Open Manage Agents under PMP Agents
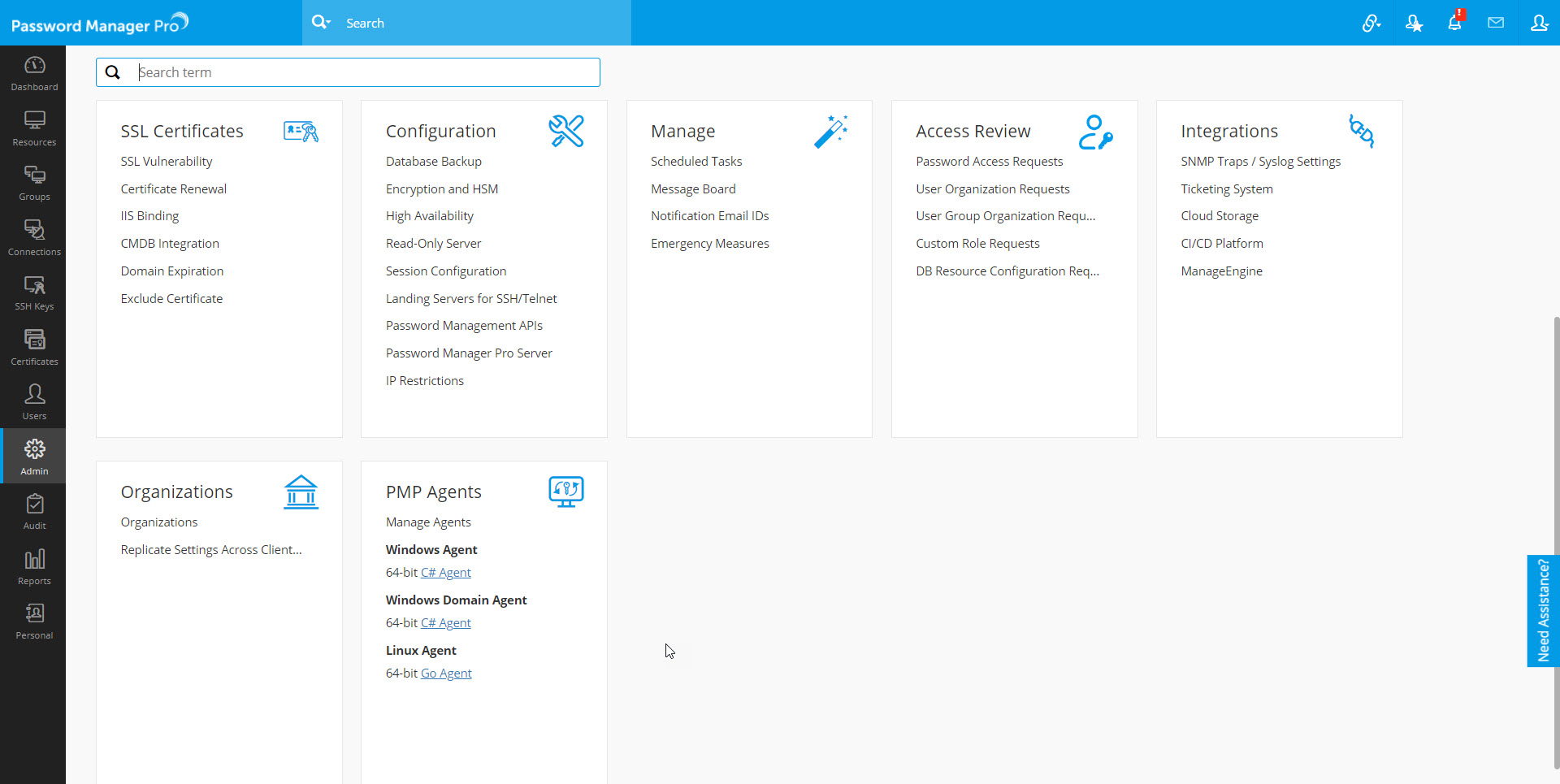This screenshot has height=784, width=1560. tap(428, 522)
